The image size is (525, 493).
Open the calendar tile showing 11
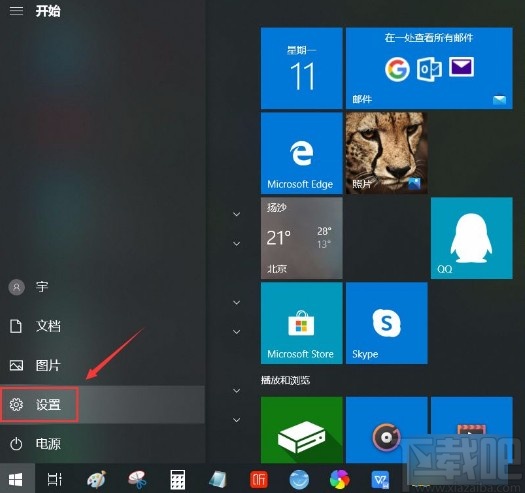[301, 68]
